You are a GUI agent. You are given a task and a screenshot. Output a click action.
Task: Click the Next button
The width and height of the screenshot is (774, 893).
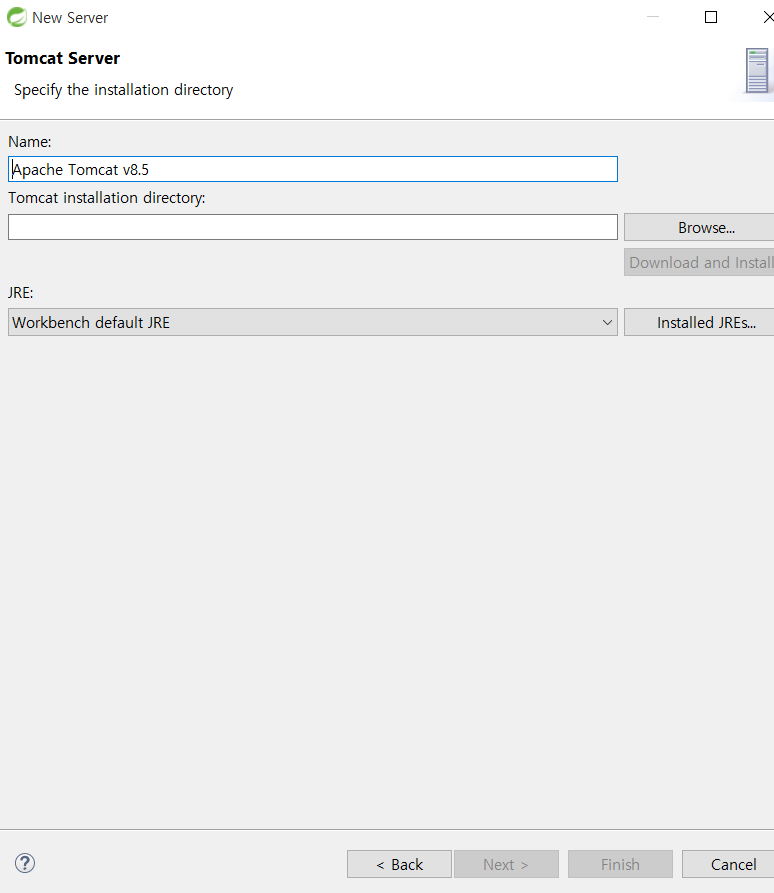point(506,865)
